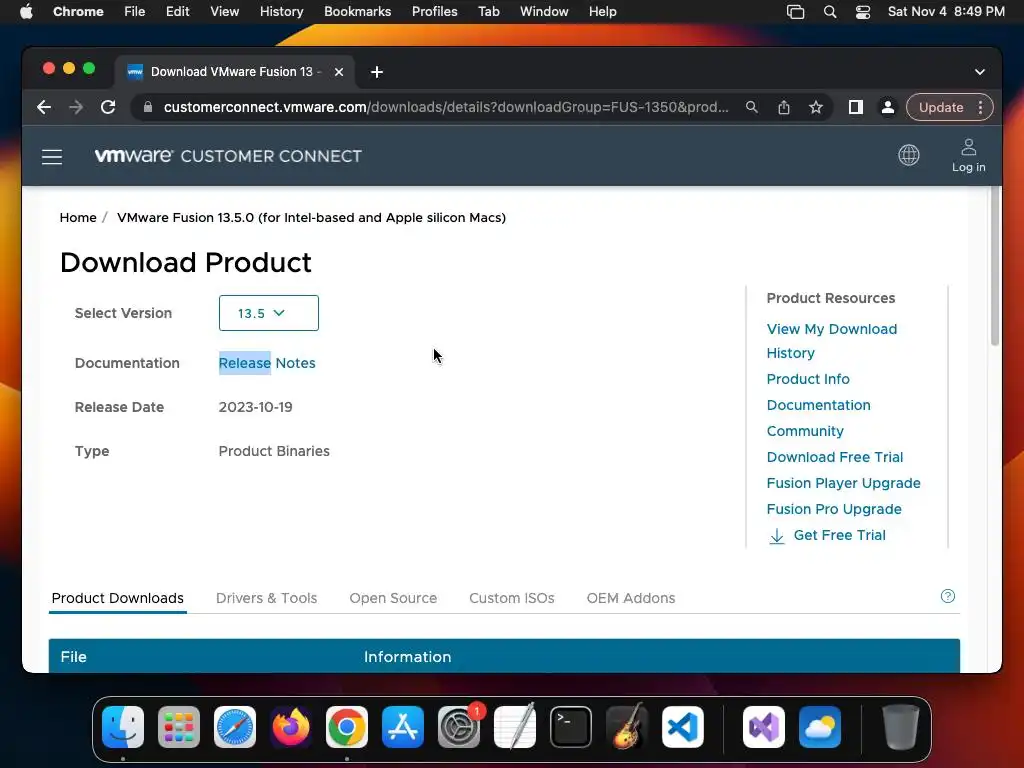
Task: Open View My Download History link
Action: click(x=831, y=341)
